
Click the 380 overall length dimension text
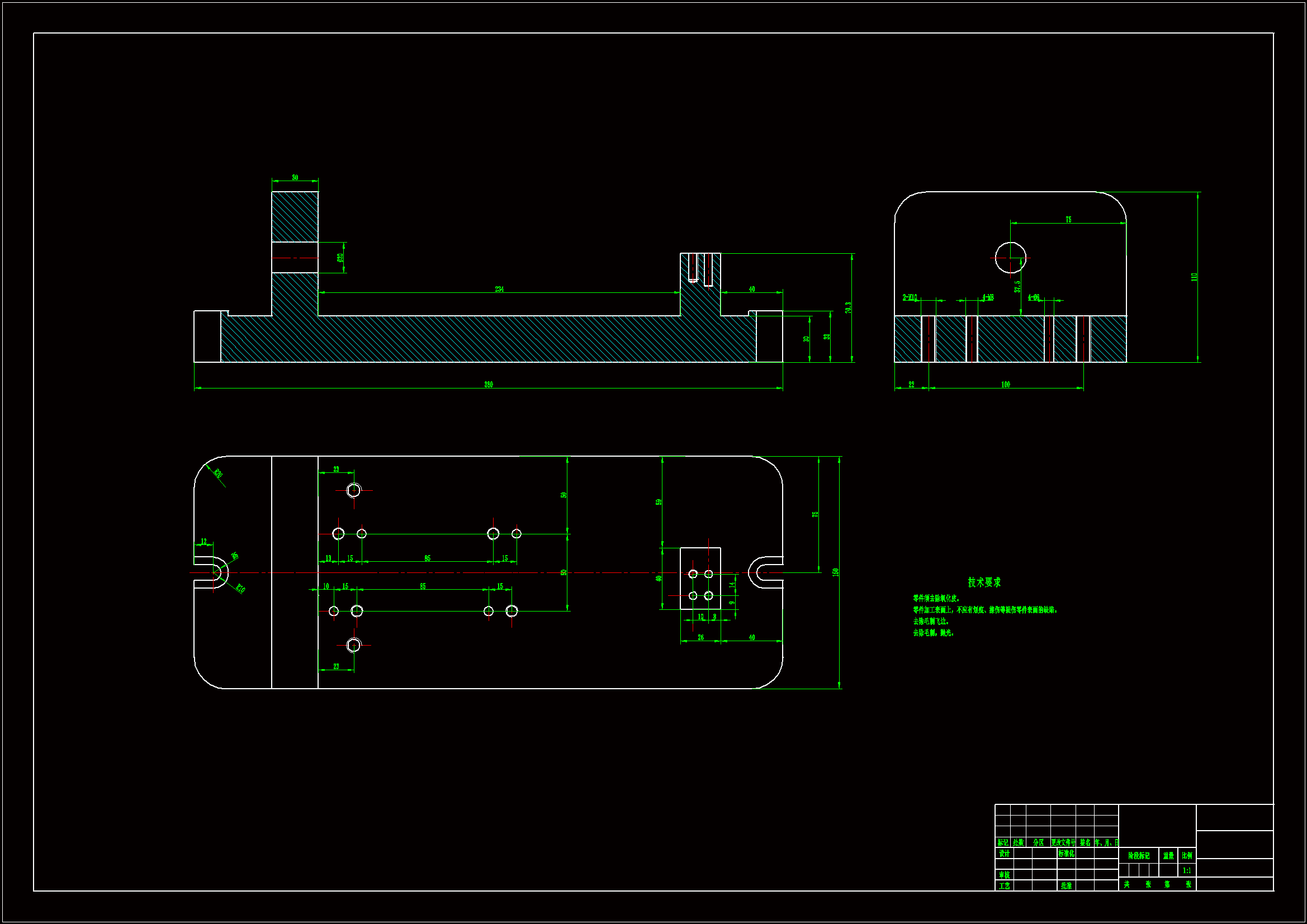pos(489,385)
